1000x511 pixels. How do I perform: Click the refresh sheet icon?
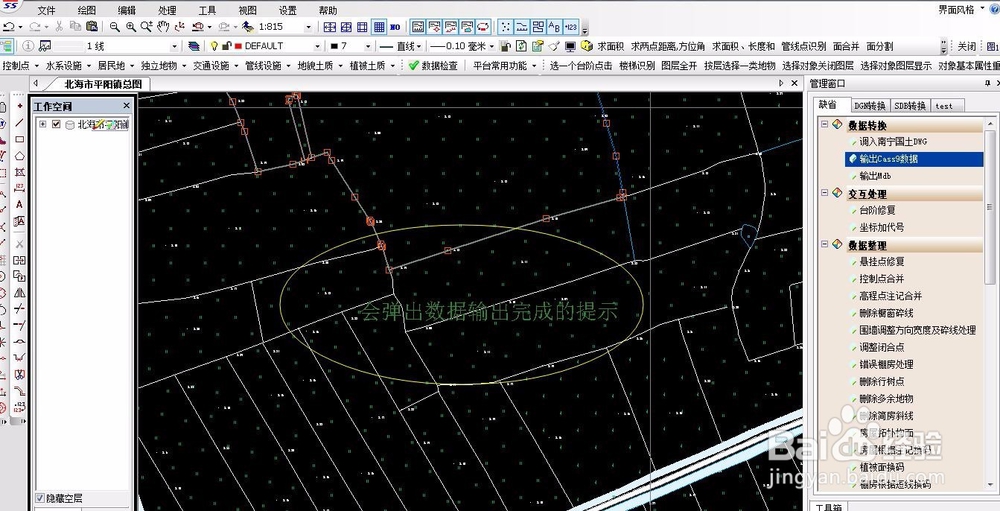click(522, 46)
